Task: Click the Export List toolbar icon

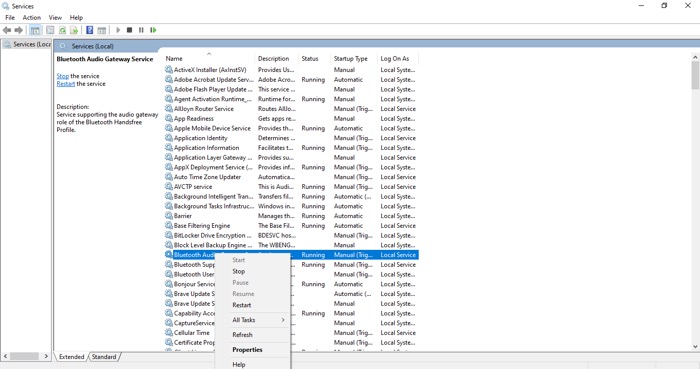Action: click(x=74, y=30)
